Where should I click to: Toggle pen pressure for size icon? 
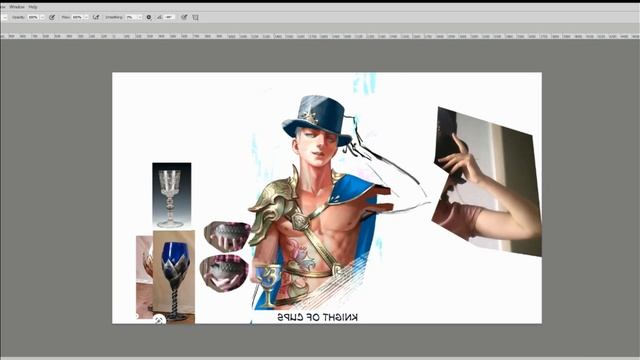coord(184,17)
